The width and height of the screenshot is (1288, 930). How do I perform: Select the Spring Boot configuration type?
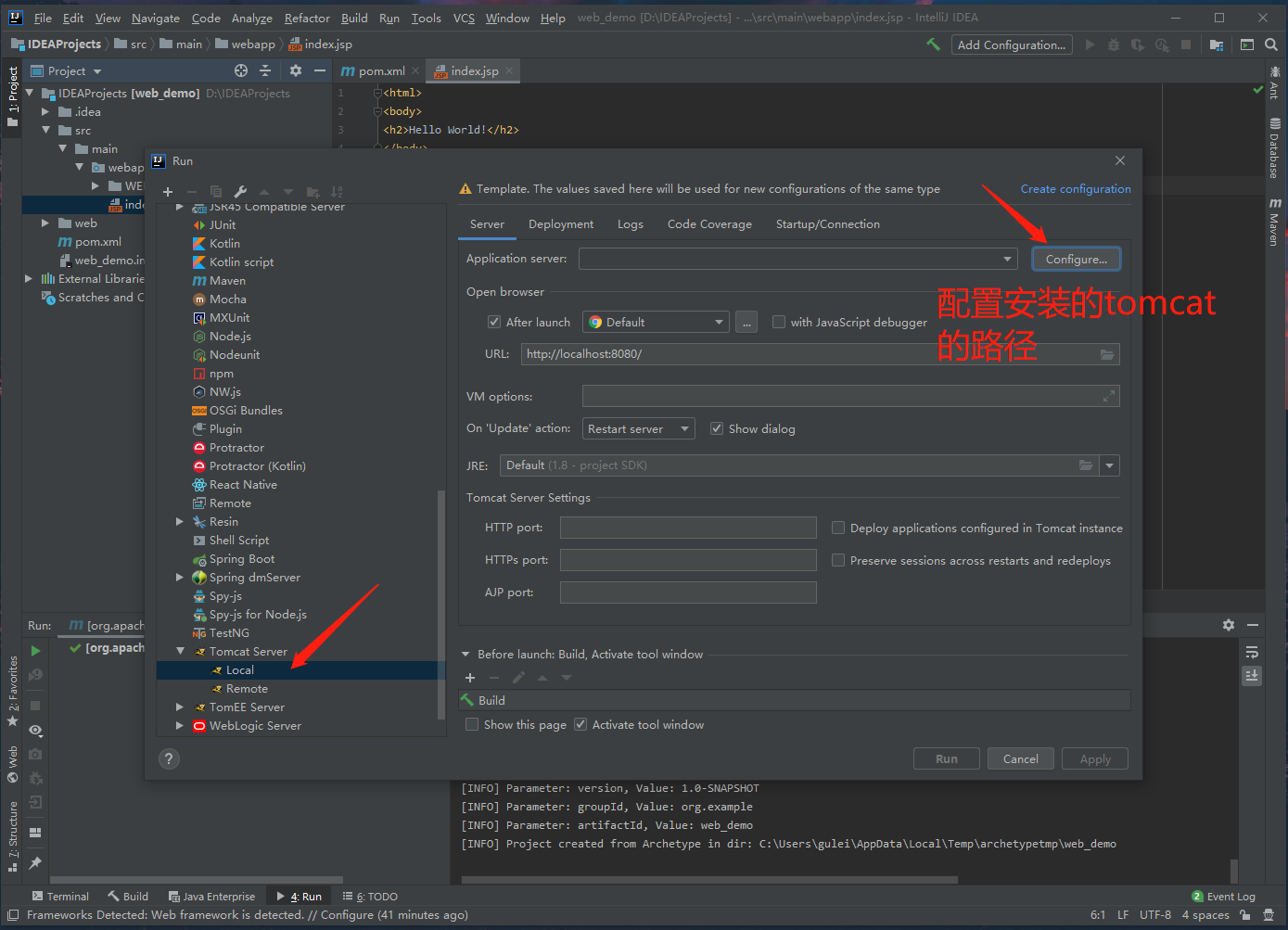(241, 559)
